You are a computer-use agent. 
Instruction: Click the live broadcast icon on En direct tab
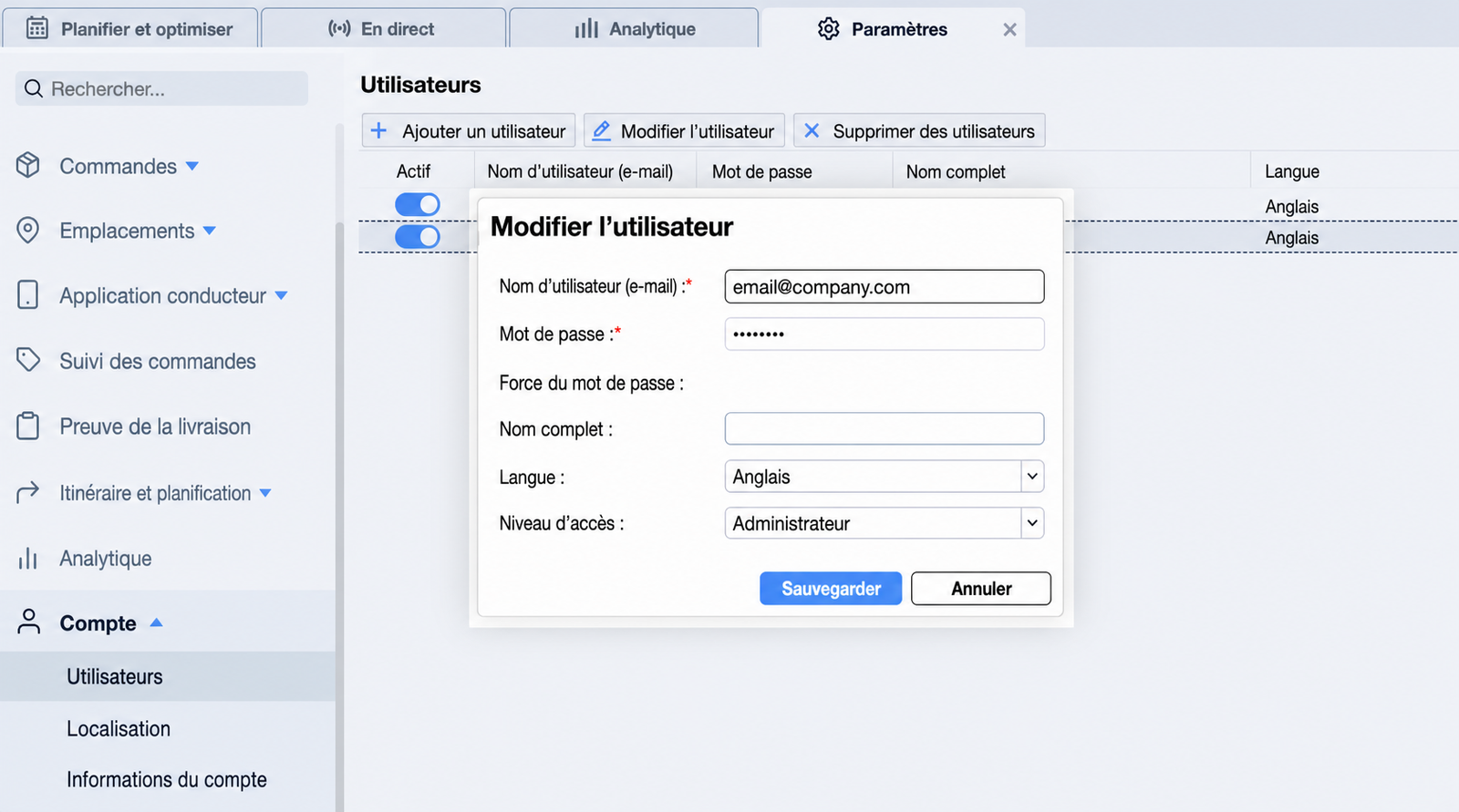click(339, 28)
